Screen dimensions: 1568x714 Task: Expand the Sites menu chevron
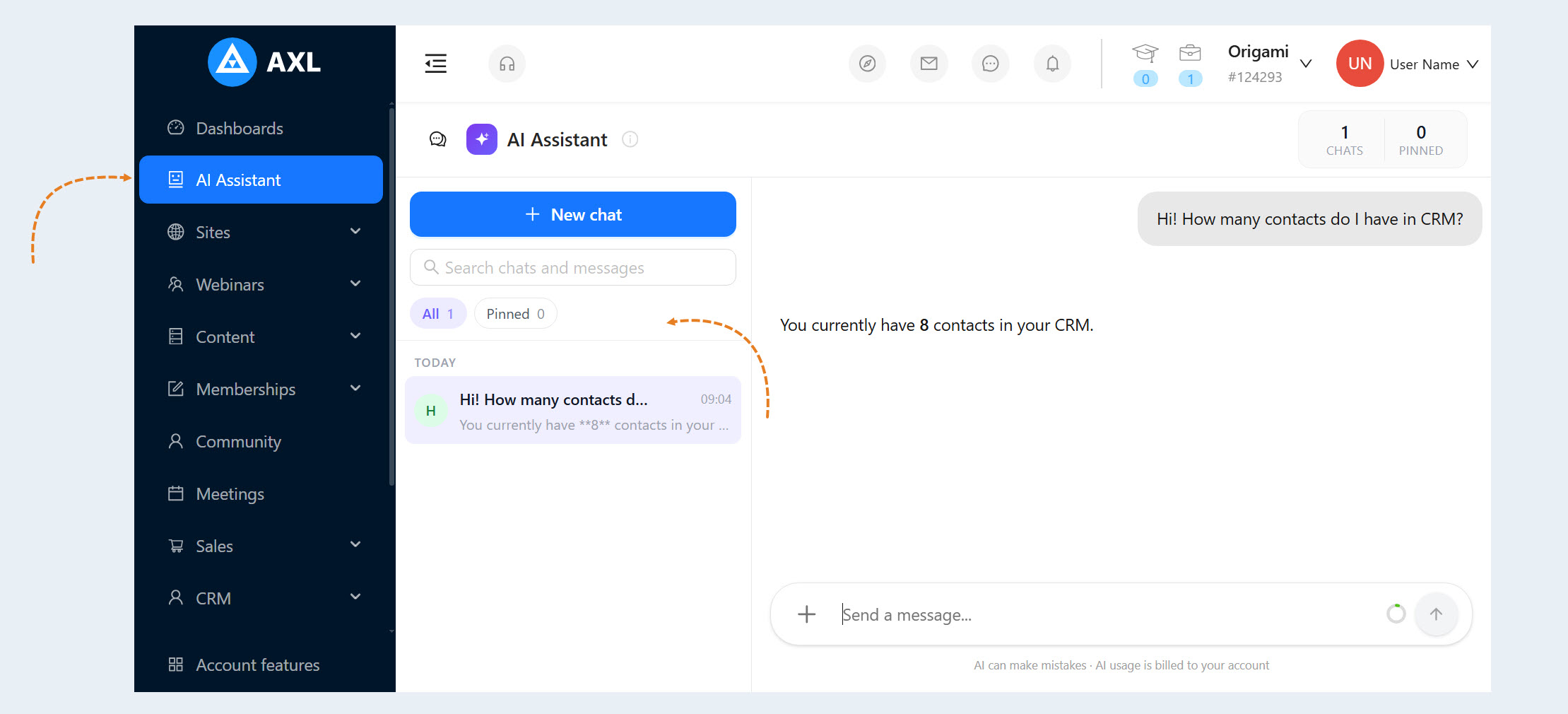pos(355,231)
